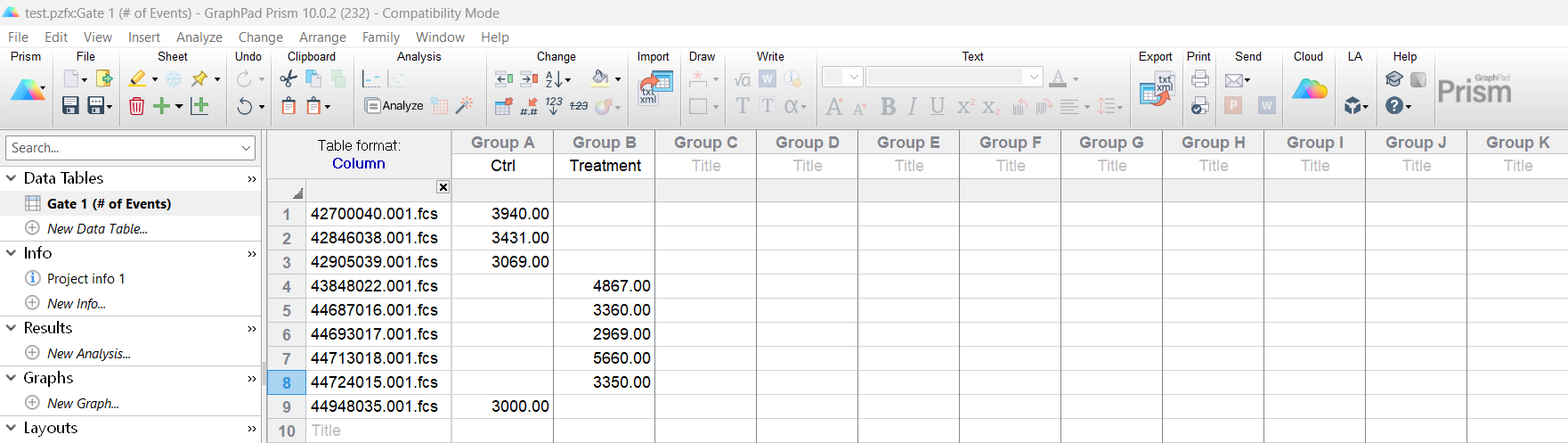Open the Analyze menu
Screen dimensions: 1568x443
199,37
